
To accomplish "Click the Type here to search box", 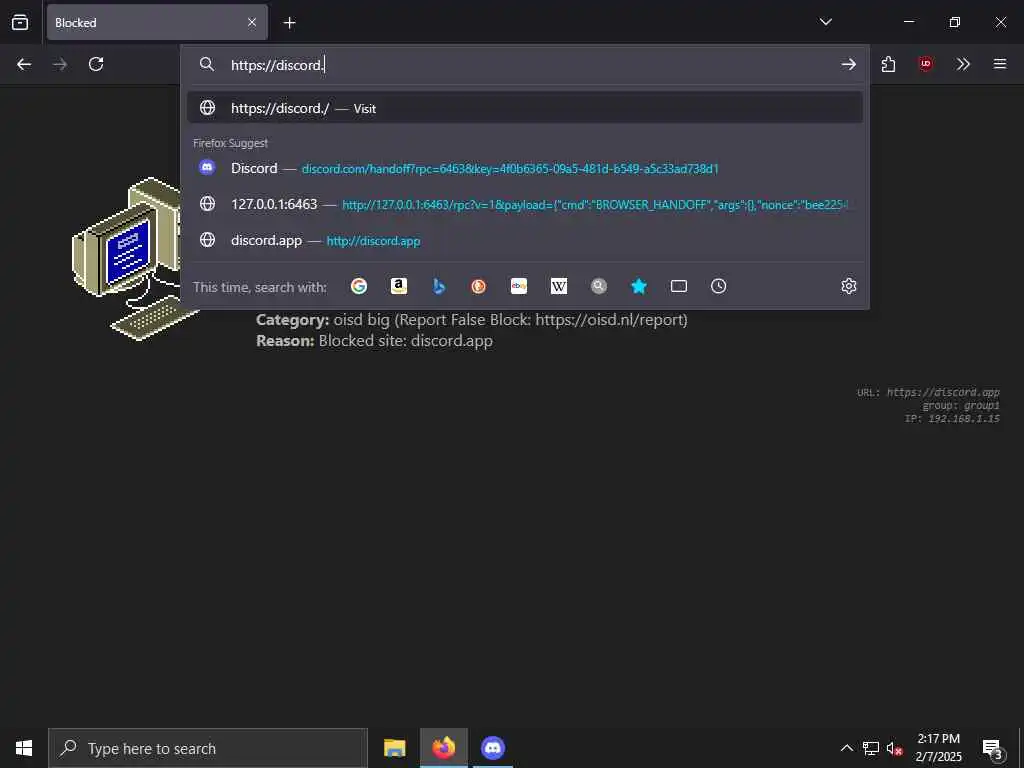I will coord(208,748).
